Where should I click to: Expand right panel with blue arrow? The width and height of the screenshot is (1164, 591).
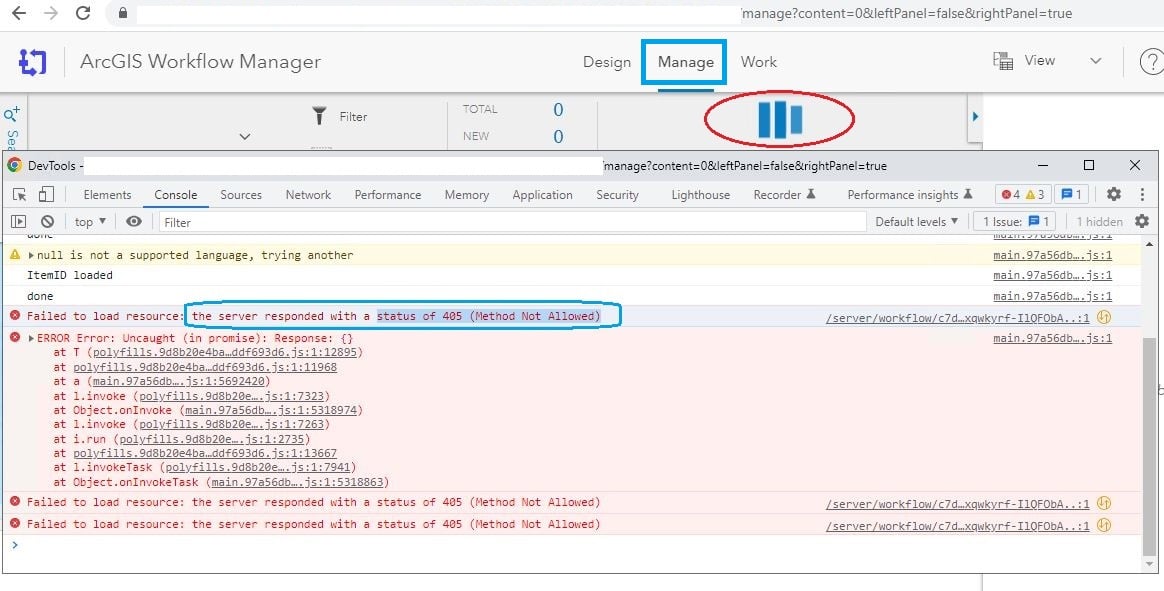point(975,117)
